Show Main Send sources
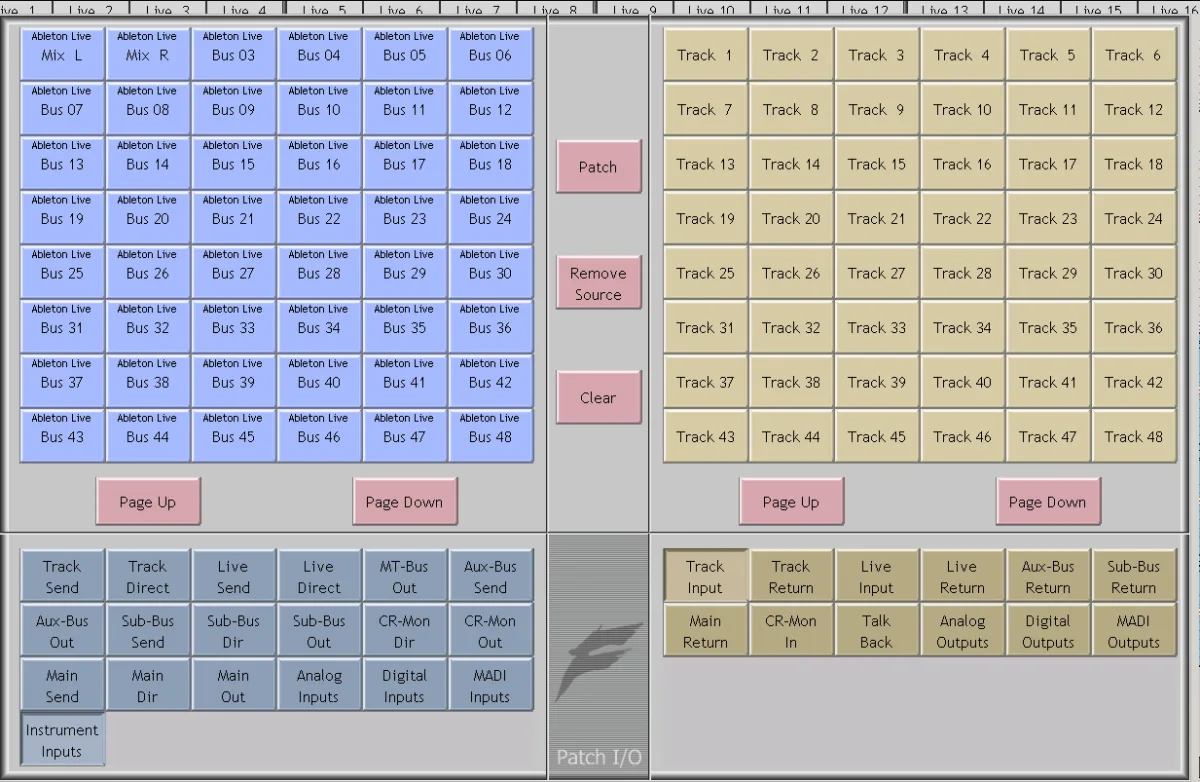Image resolution: width=1200 pixels, height=782 pixels. point(62,686)
